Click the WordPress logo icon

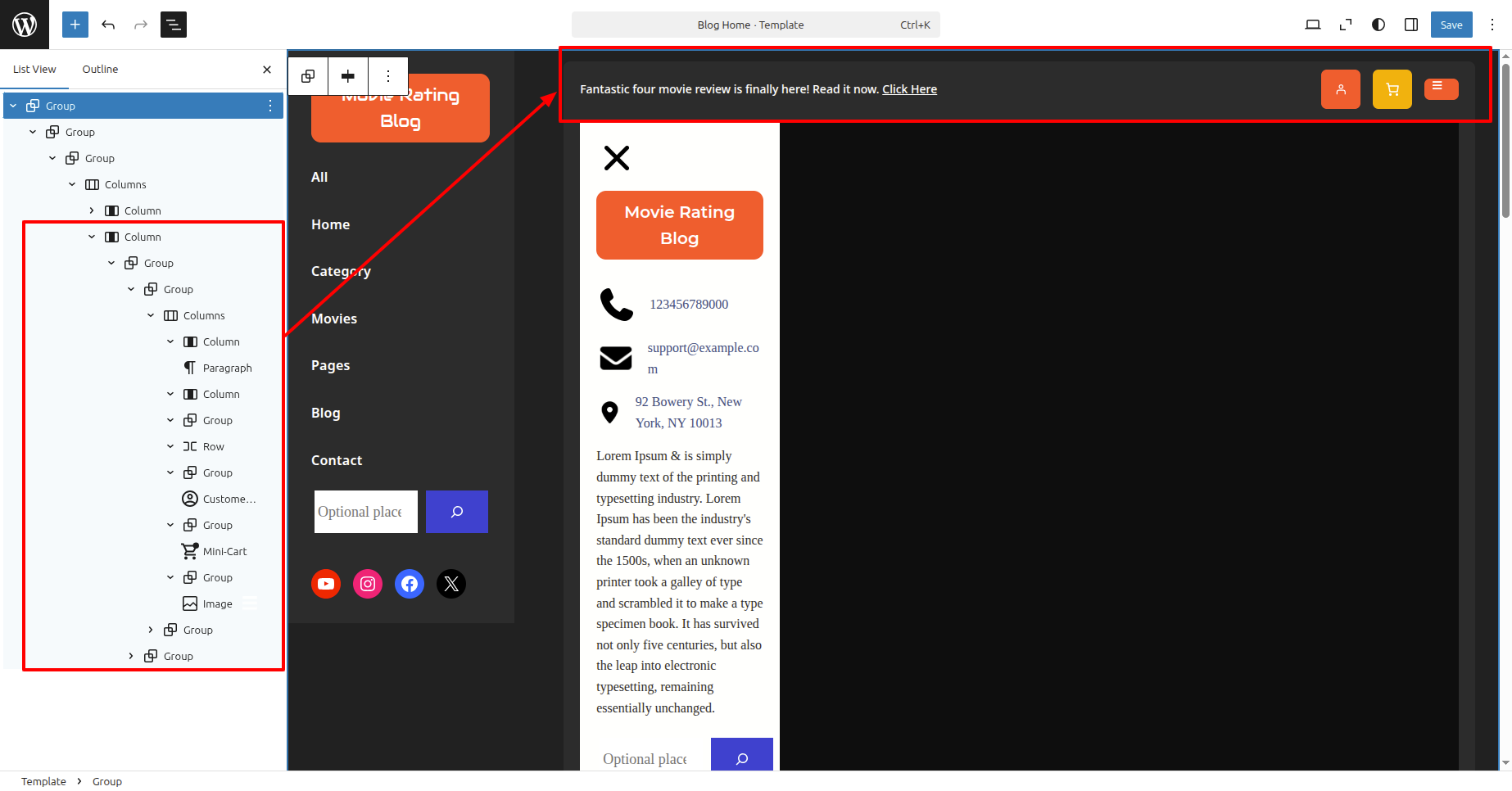coord(25,25)
